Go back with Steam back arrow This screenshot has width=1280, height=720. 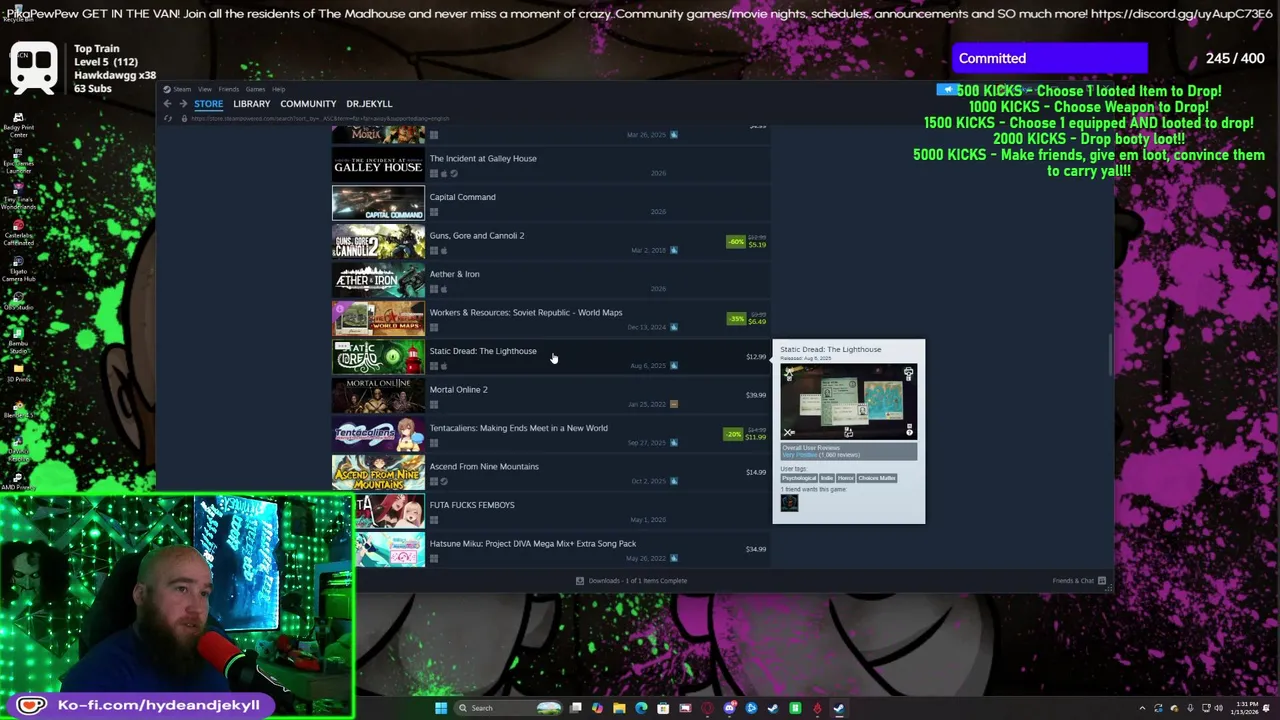(x=168, y=104)
